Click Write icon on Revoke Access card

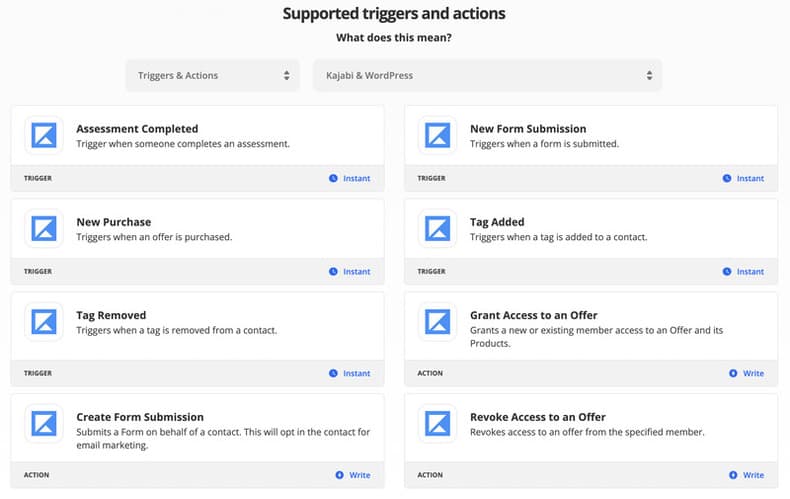coord(733,475)
